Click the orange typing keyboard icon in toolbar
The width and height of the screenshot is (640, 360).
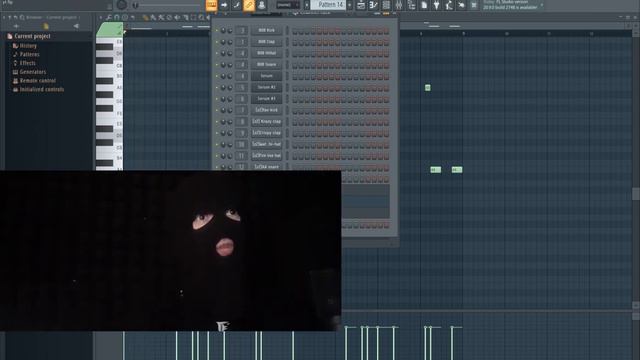[211, 5]
